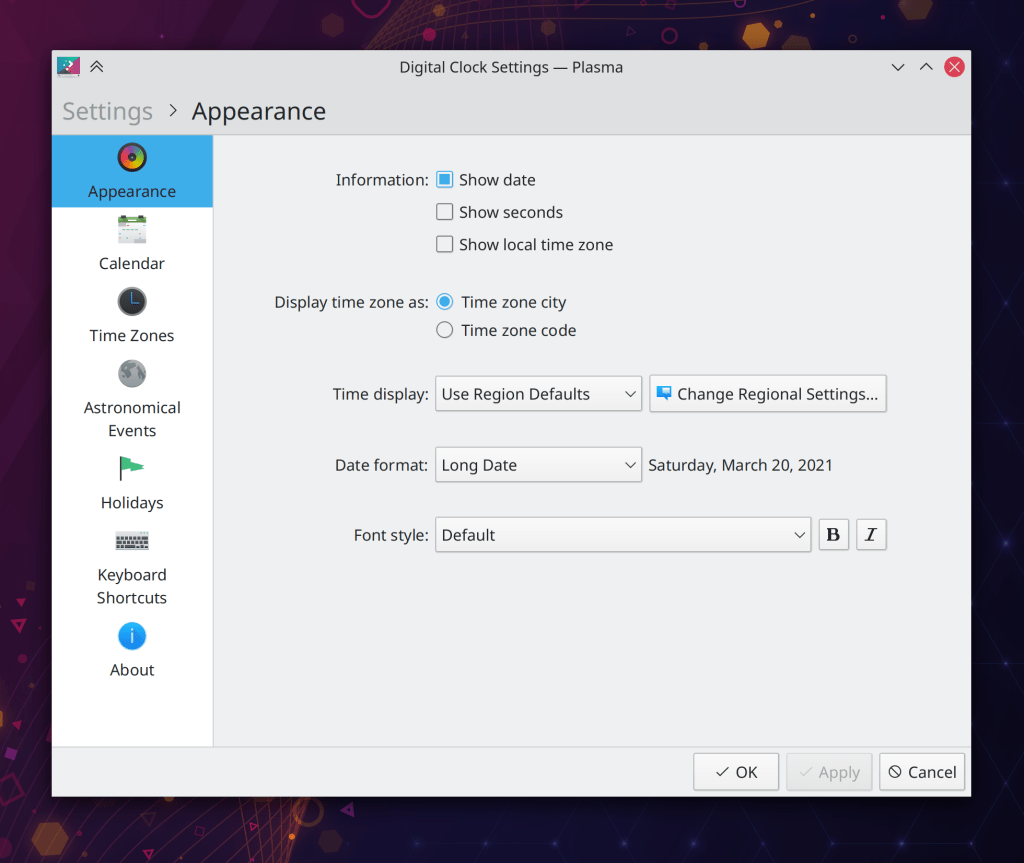Expand the Date format Long Date dropdown
The image size is (1024, 863).
(538, 465)
